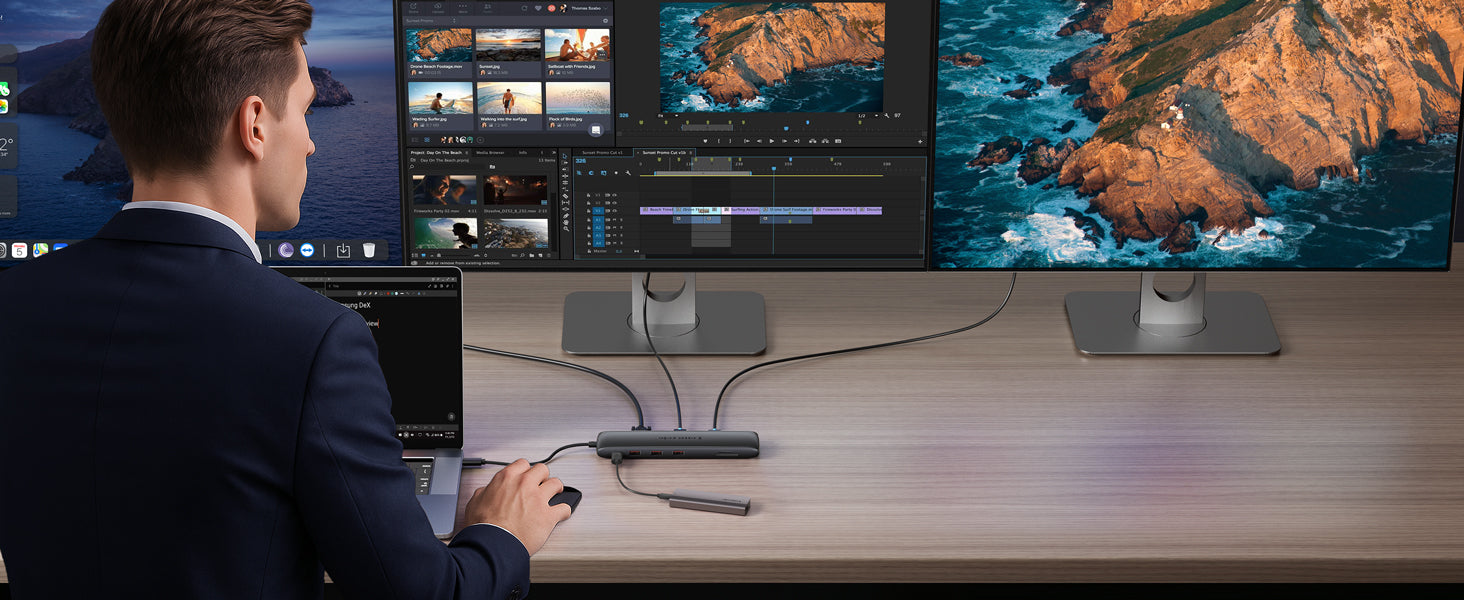Open timeline wrench display settings
The width and height of the screenshot is (1464, 600).
[628, 173]
